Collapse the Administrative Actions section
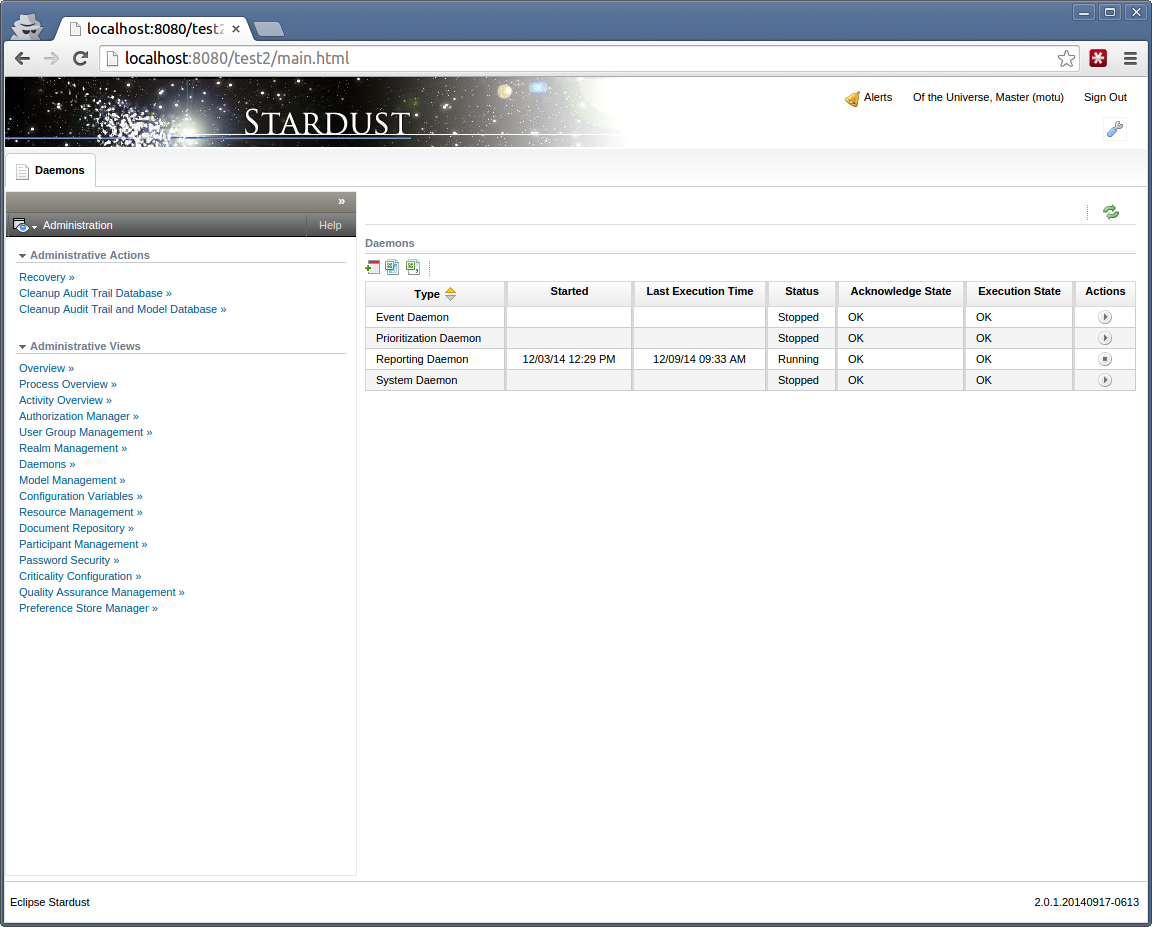 (23, 256)
